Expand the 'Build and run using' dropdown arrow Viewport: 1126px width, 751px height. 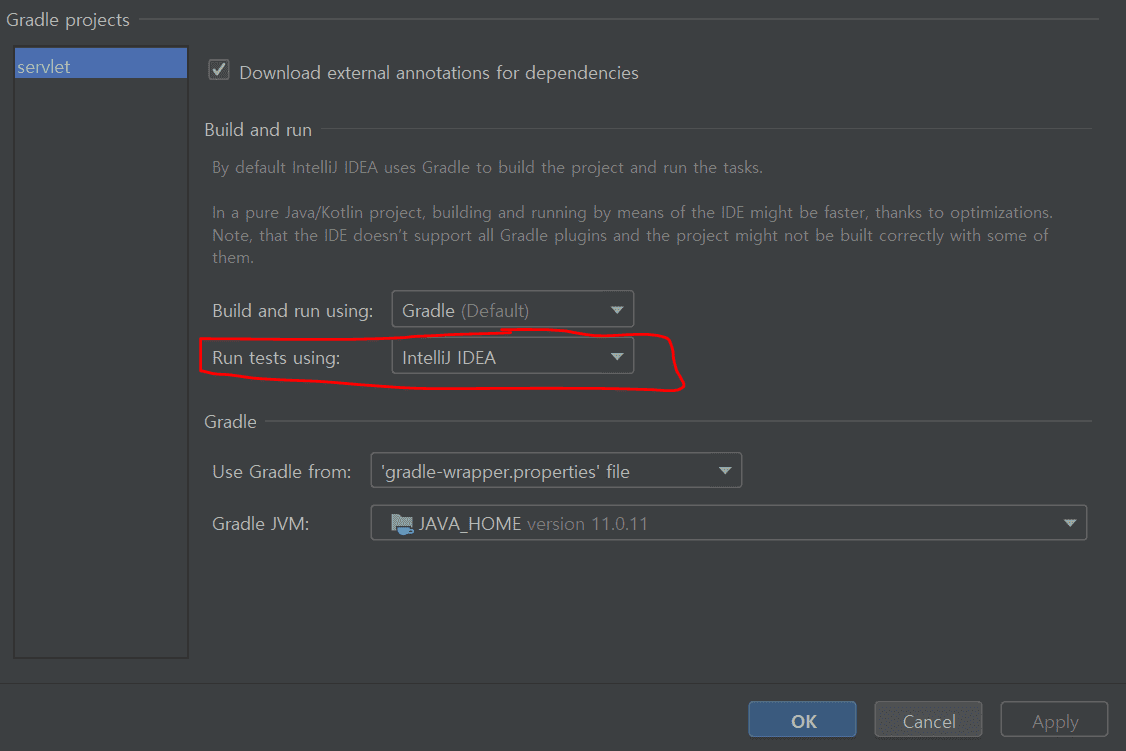[617, 310]
